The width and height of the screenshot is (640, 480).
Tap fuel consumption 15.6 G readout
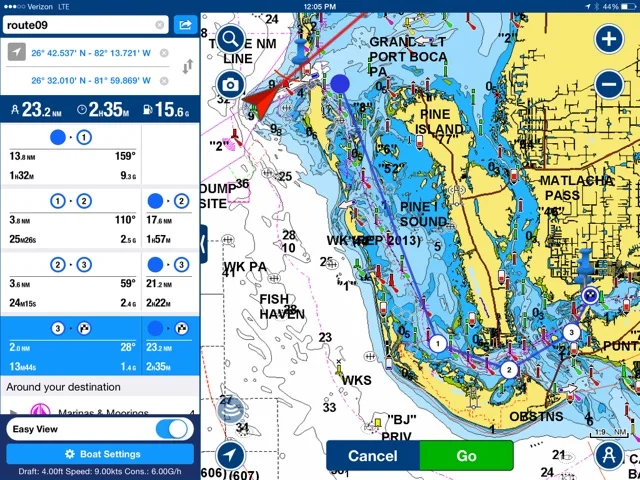(166, 109)
